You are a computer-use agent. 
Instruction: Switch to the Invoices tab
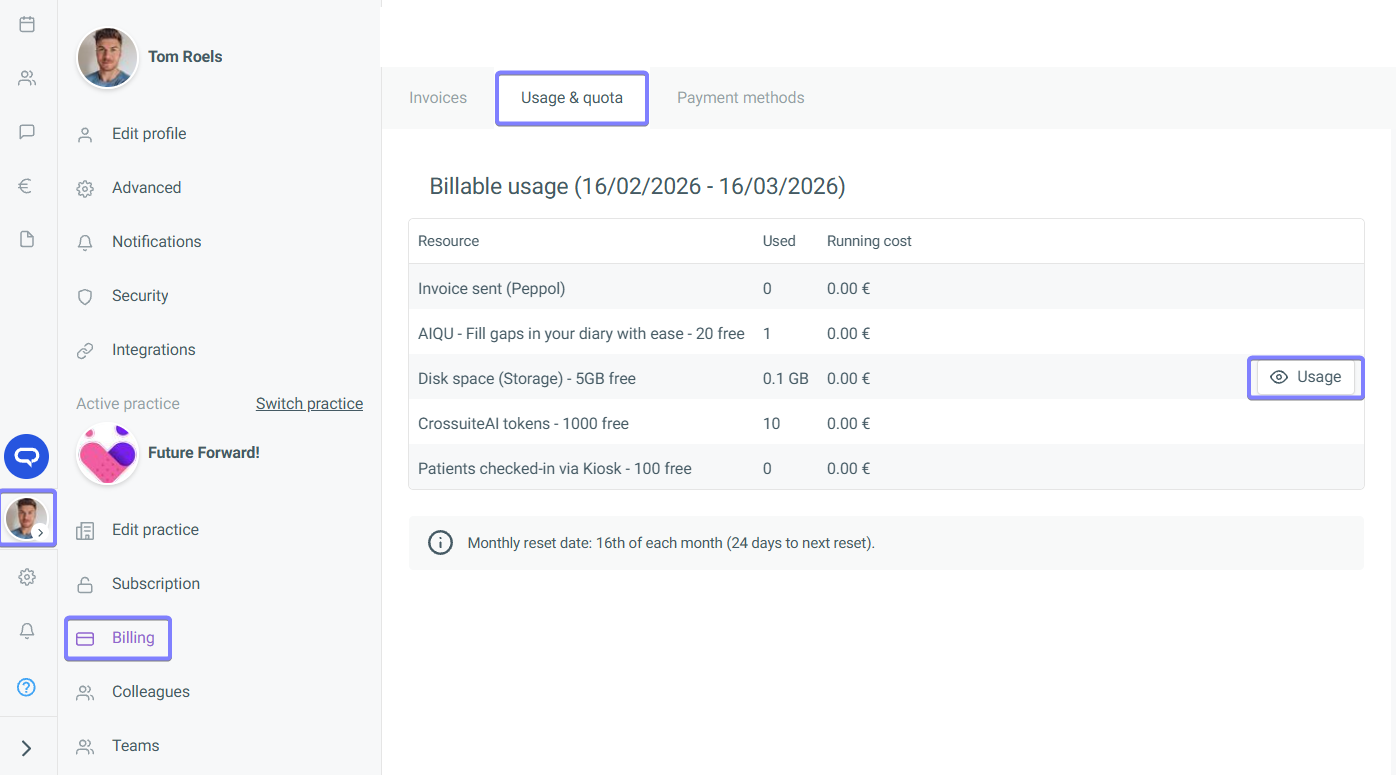(x=438, y=98)
